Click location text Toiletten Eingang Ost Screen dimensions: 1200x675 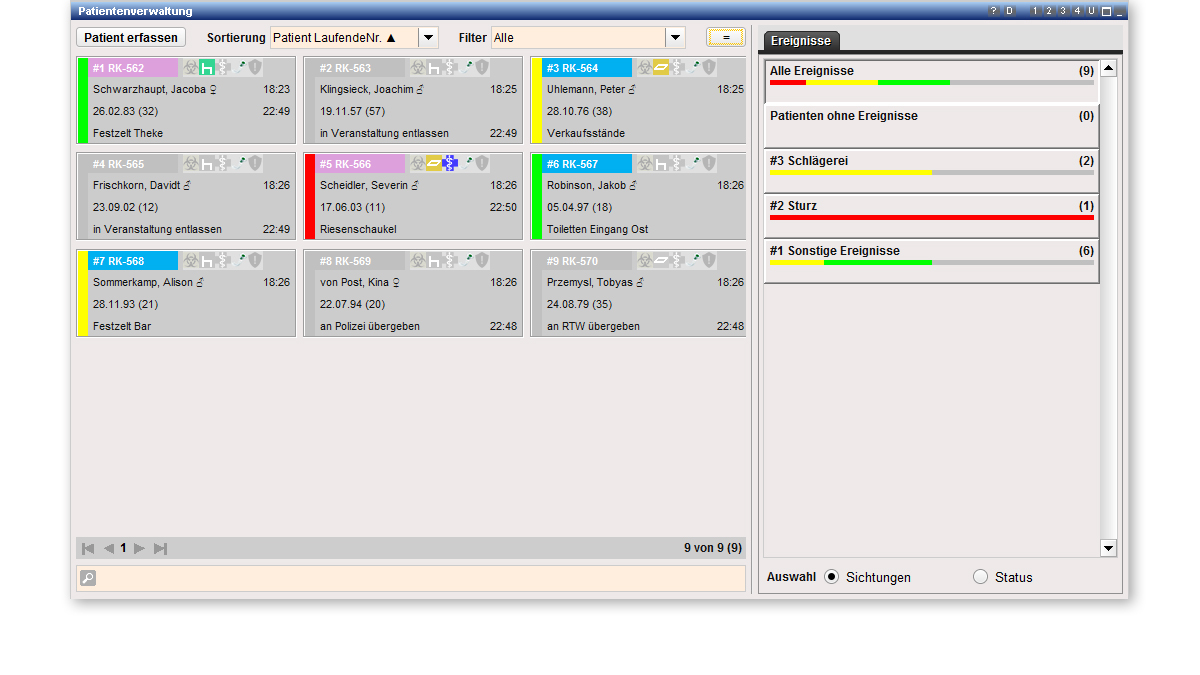coord(597,229)
